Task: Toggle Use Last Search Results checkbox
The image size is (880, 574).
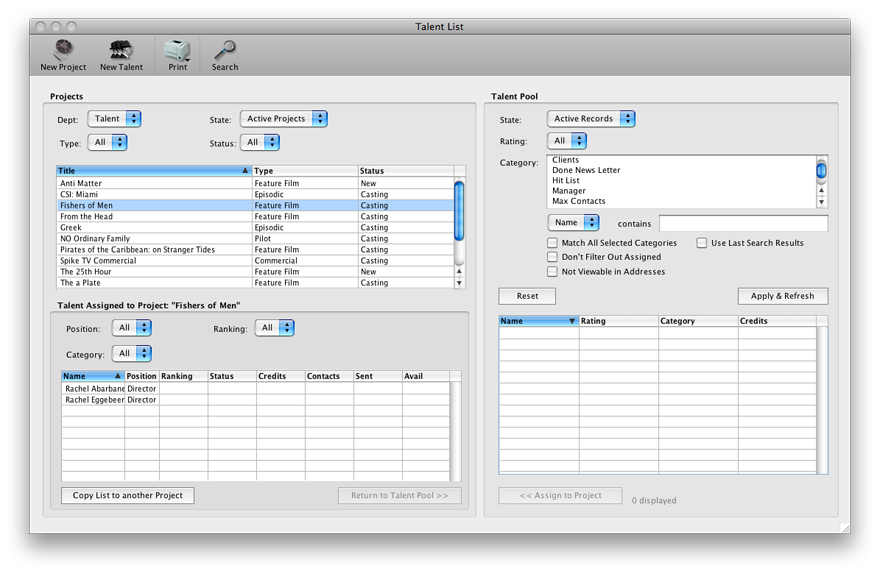Action: 702,243
